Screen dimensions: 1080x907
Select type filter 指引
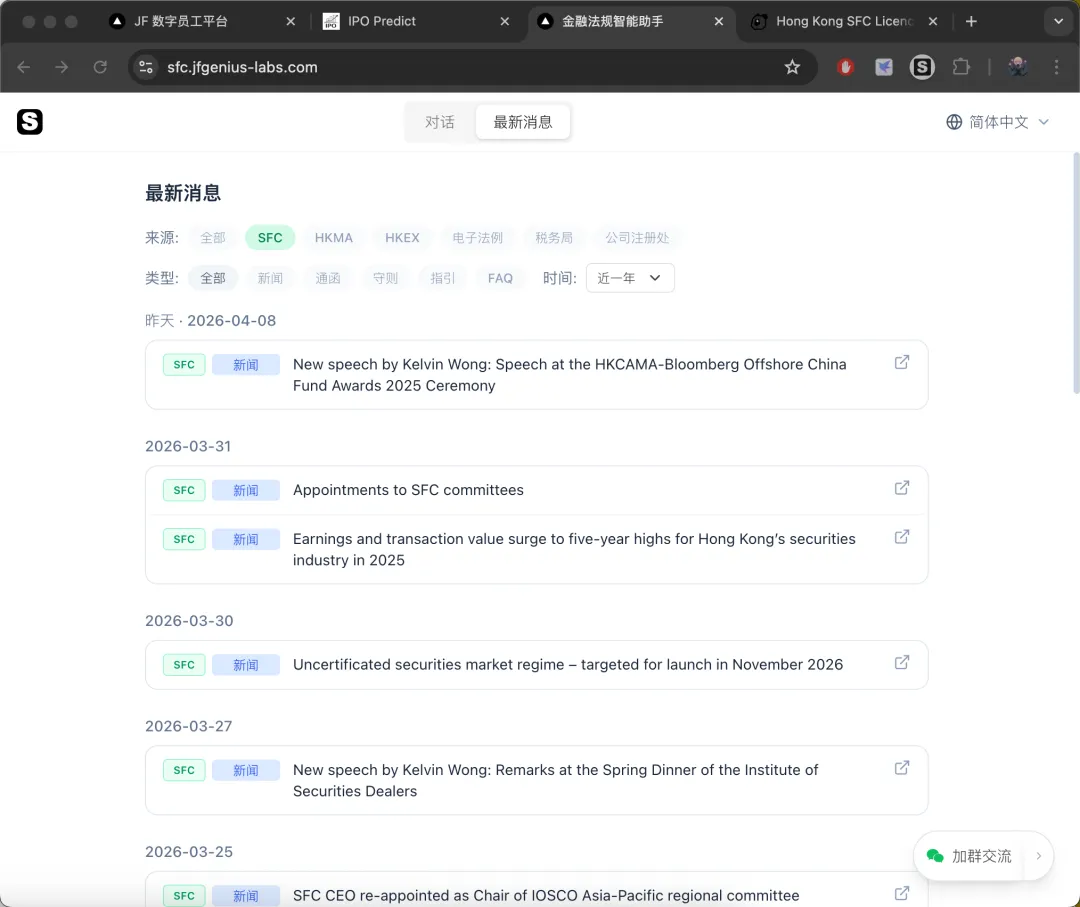click(x=443, y=278)
